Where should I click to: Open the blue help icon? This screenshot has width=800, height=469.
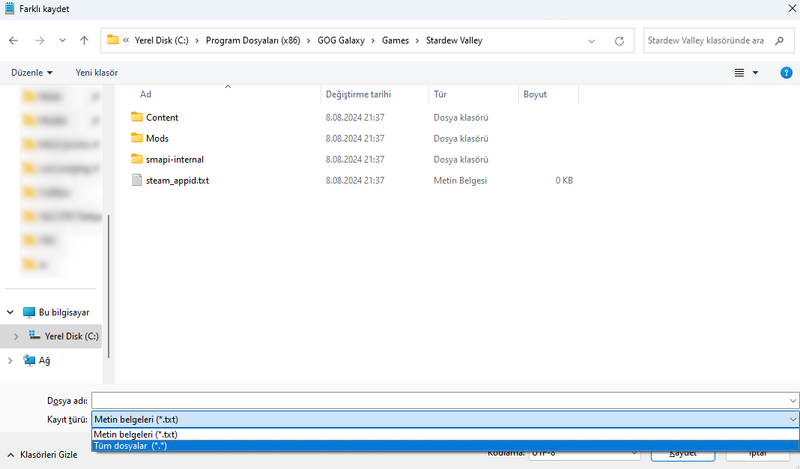click(786, 73)
